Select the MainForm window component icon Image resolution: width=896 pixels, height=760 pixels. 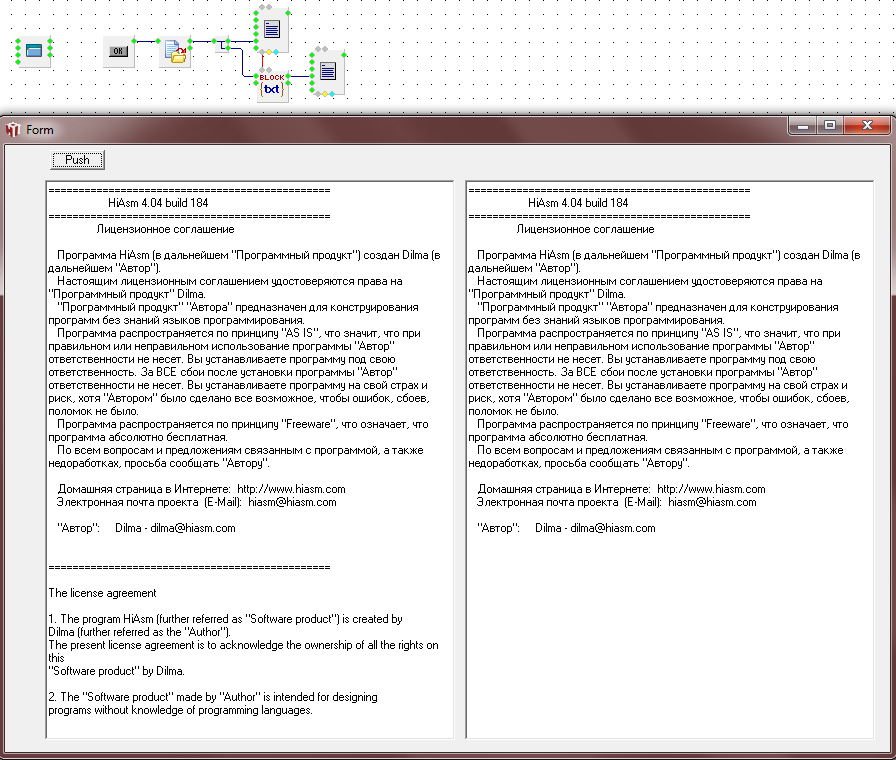34,51
